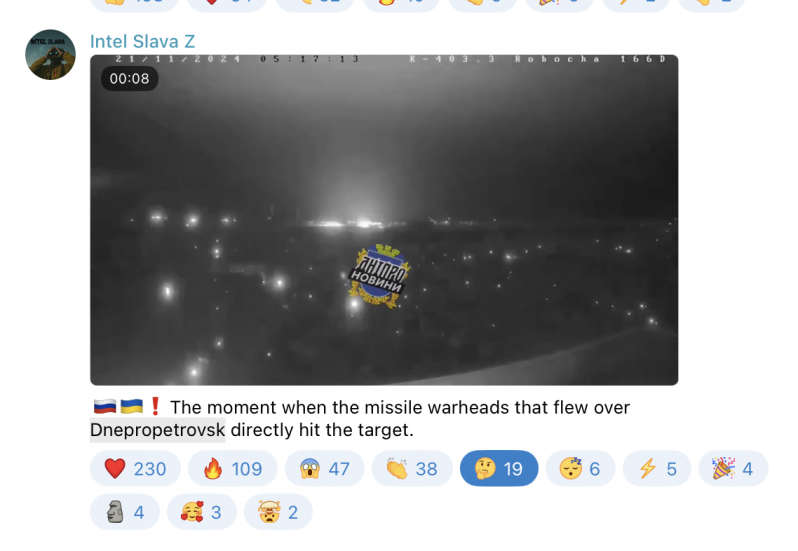798x551 pixels.
Task: Click the highlighted word Dnepropetrovsk
Action: coord(158,430)
